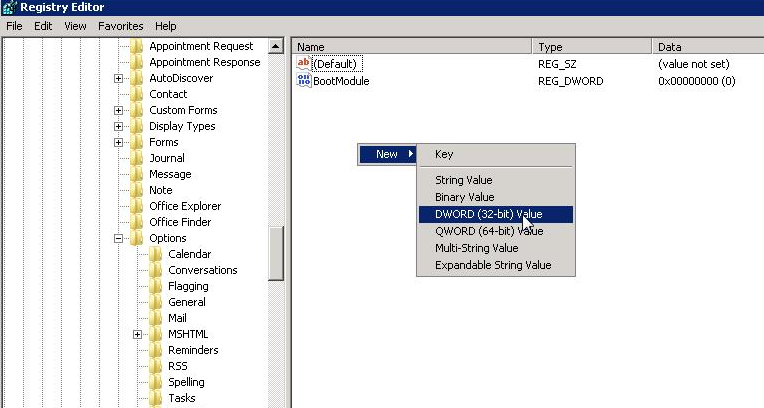Click the Appointment Response folder icon
Screen dimensions: 764x408
pyautogui.click(x=137, y=62)
